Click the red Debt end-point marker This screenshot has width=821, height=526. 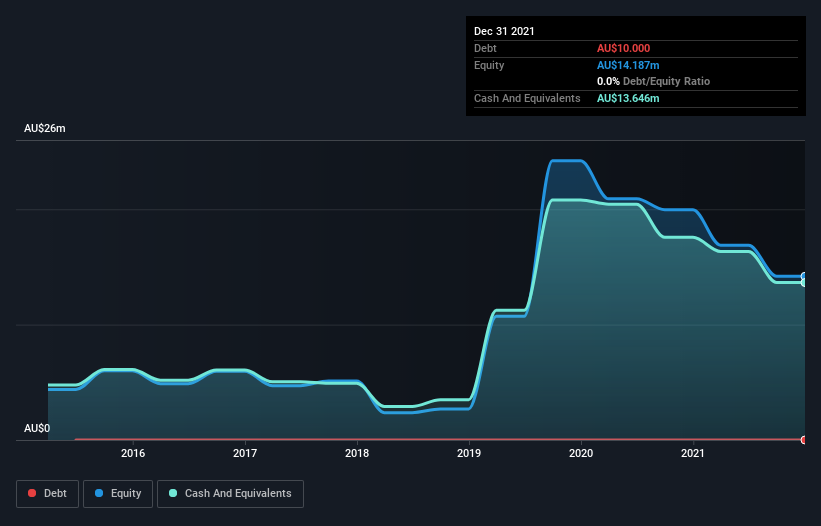tap(804, 440)
